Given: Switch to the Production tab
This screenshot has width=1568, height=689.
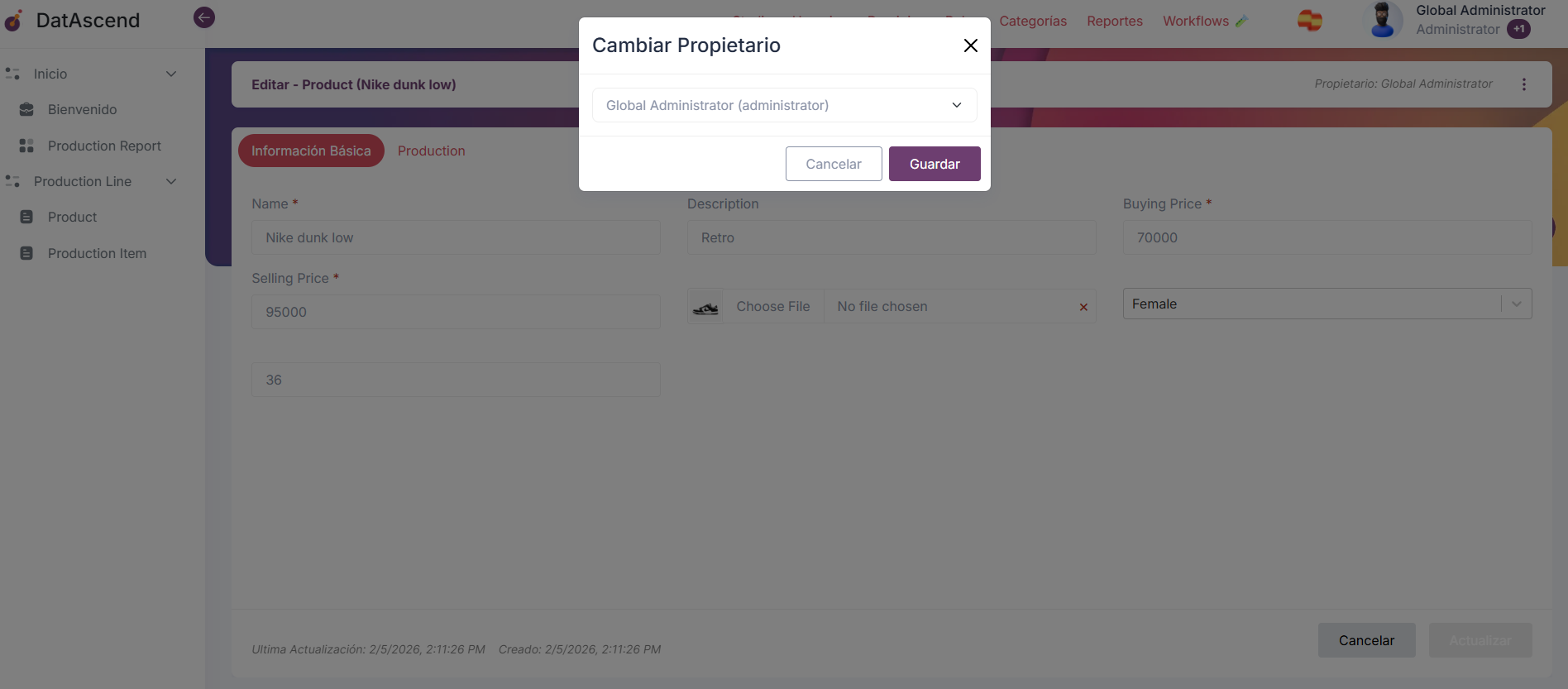Looking at the screenshot, I should point(431,151).
